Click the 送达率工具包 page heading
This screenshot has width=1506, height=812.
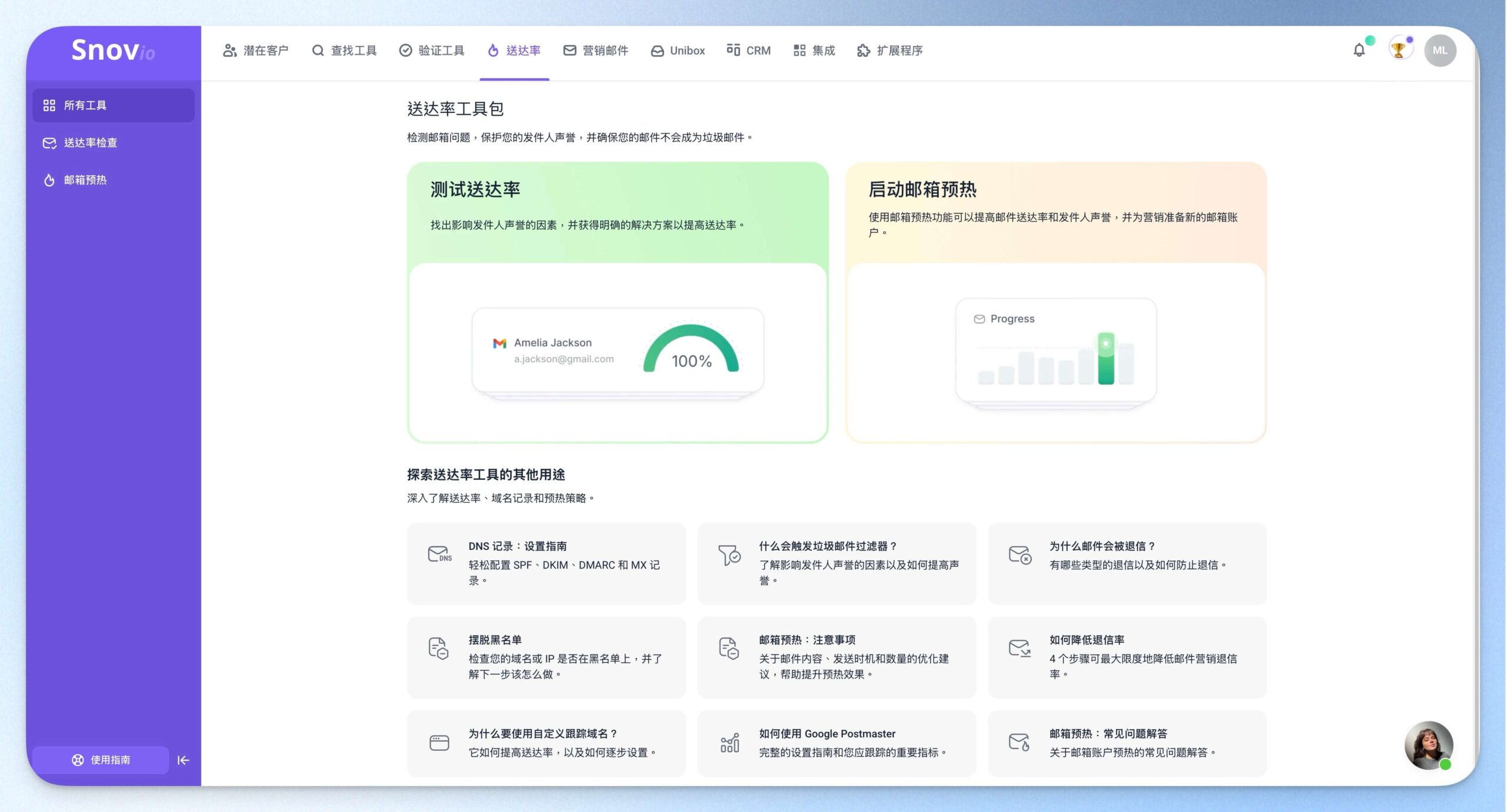point(455,109)
